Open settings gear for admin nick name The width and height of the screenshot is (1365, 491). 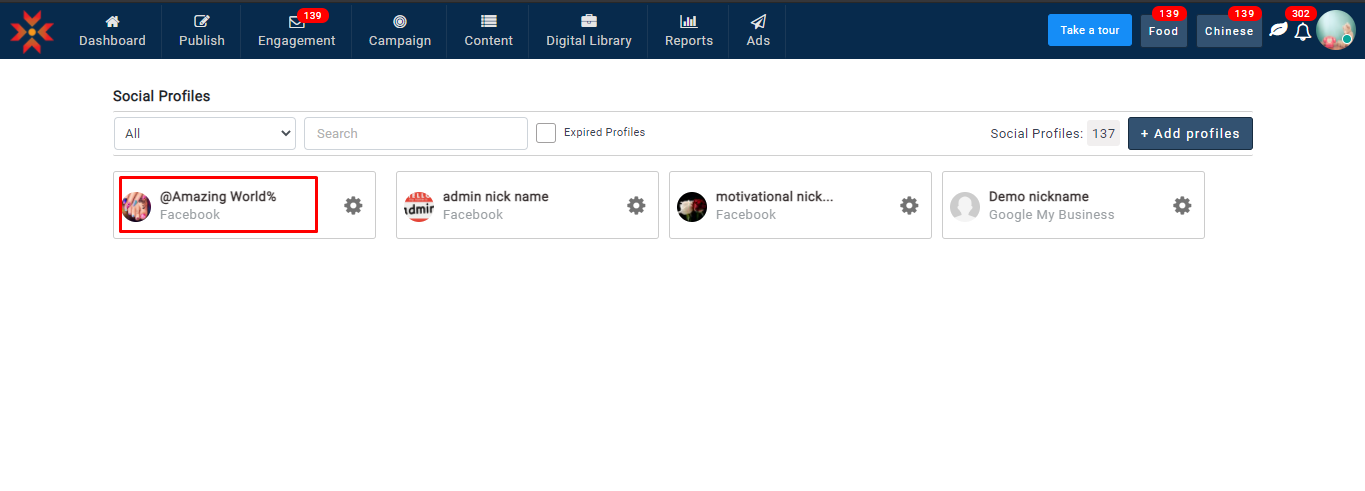636,205
